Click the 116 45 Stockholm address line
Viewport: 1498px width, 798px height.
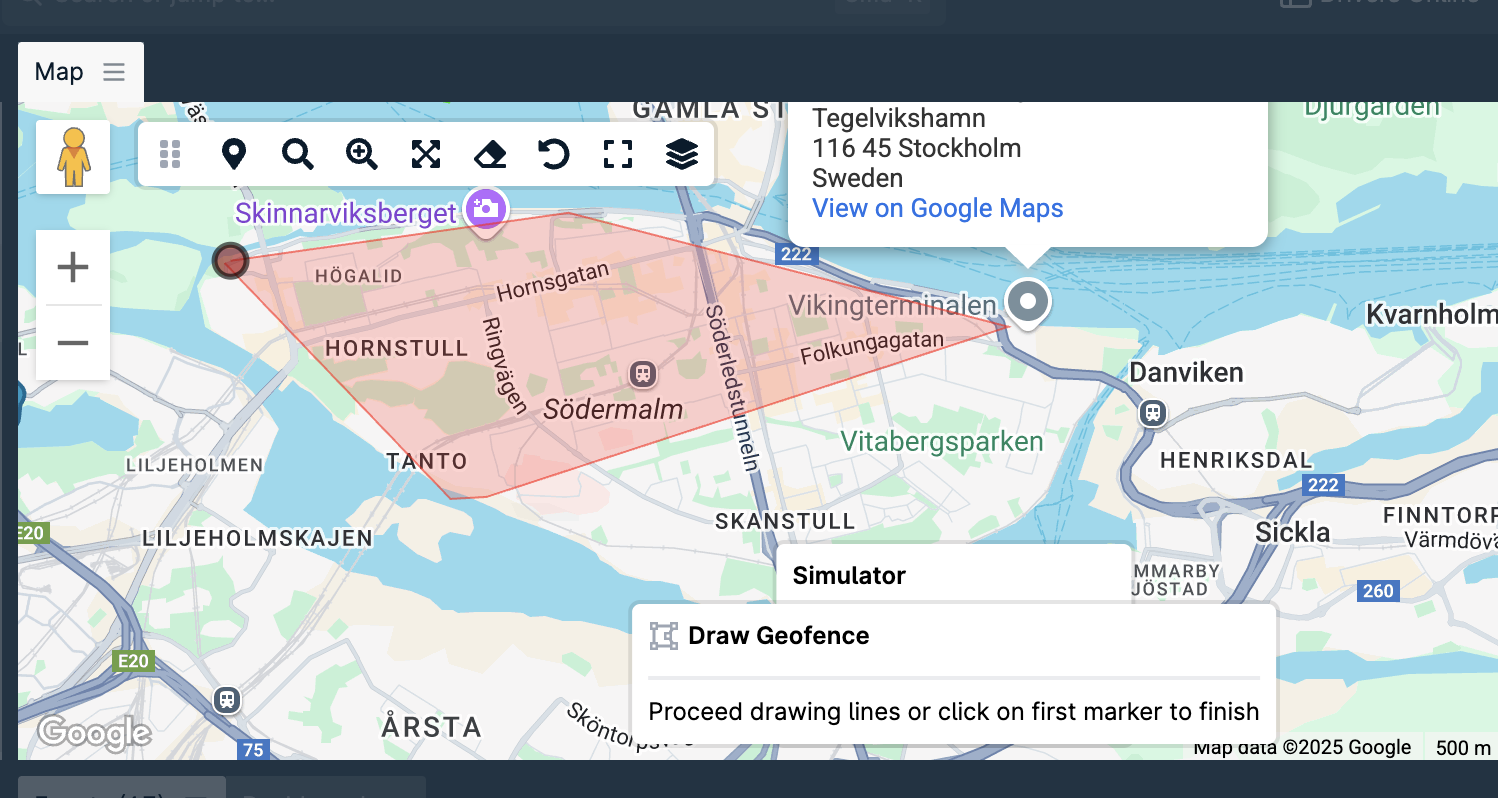(917, 148)
